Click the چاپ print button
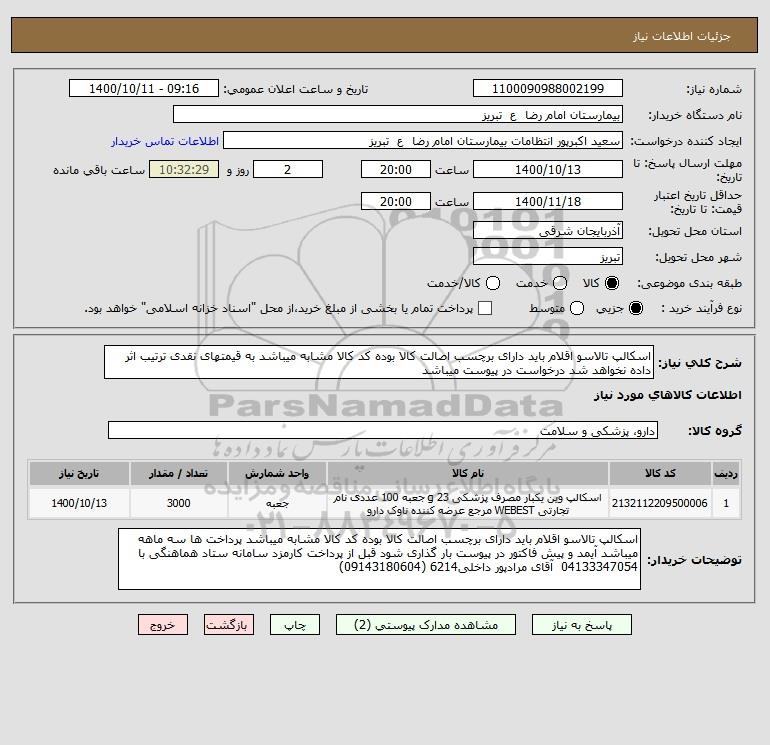This screenshot has height=745, width=770. (x=295, y=625)
